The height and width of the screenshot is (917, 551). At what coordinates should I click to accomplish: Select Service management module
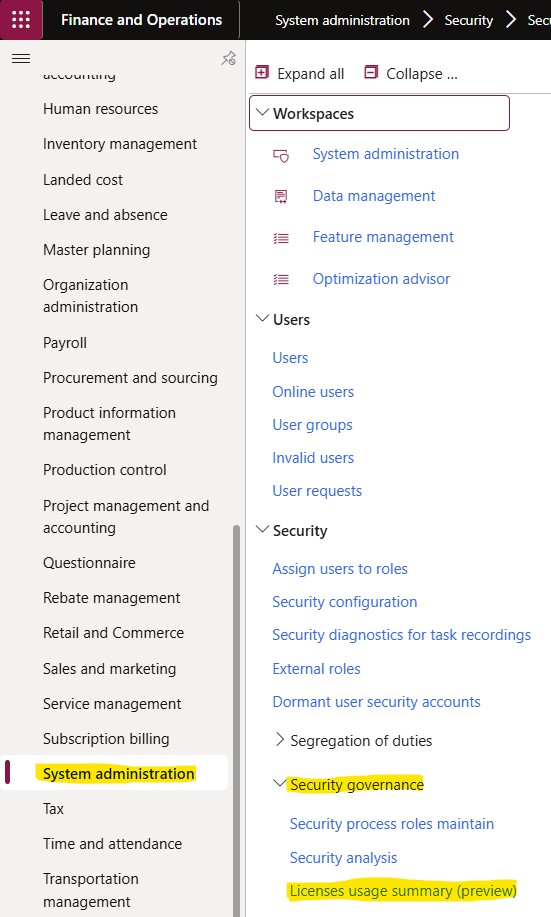click(112, 704)
